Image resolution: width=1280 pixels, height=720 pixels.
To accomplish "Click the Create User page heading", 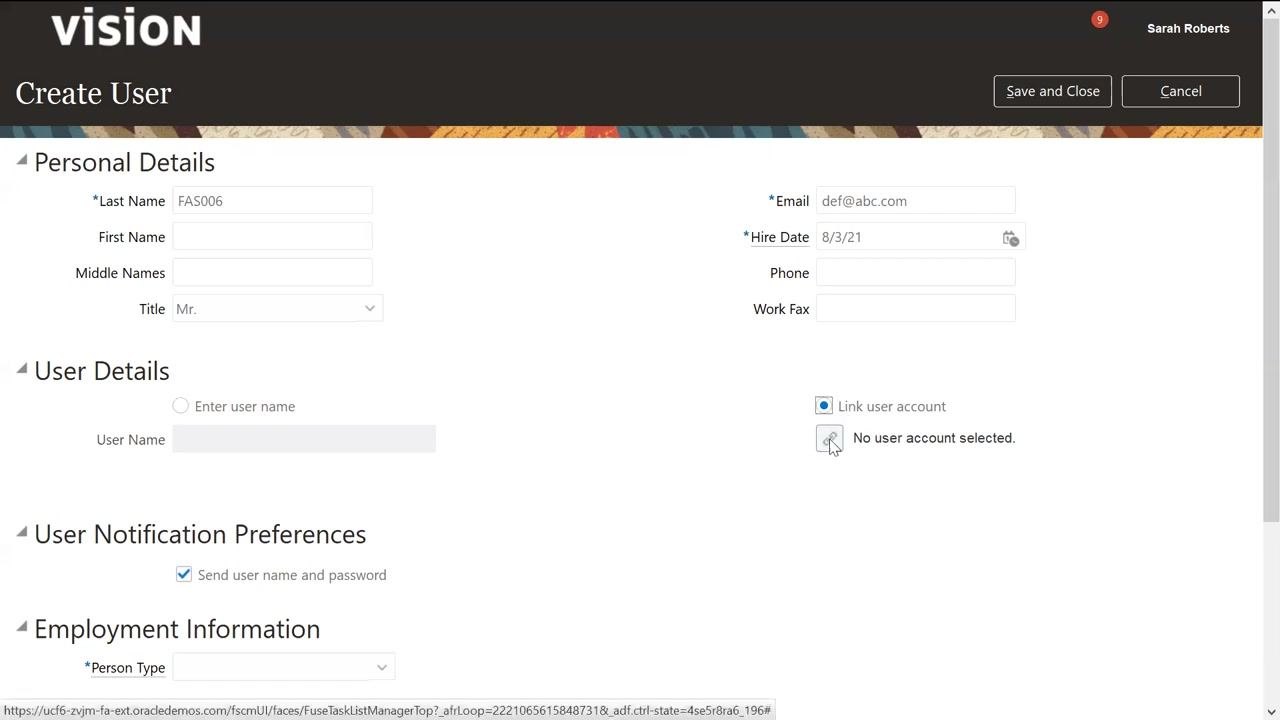I will (93, 93).
